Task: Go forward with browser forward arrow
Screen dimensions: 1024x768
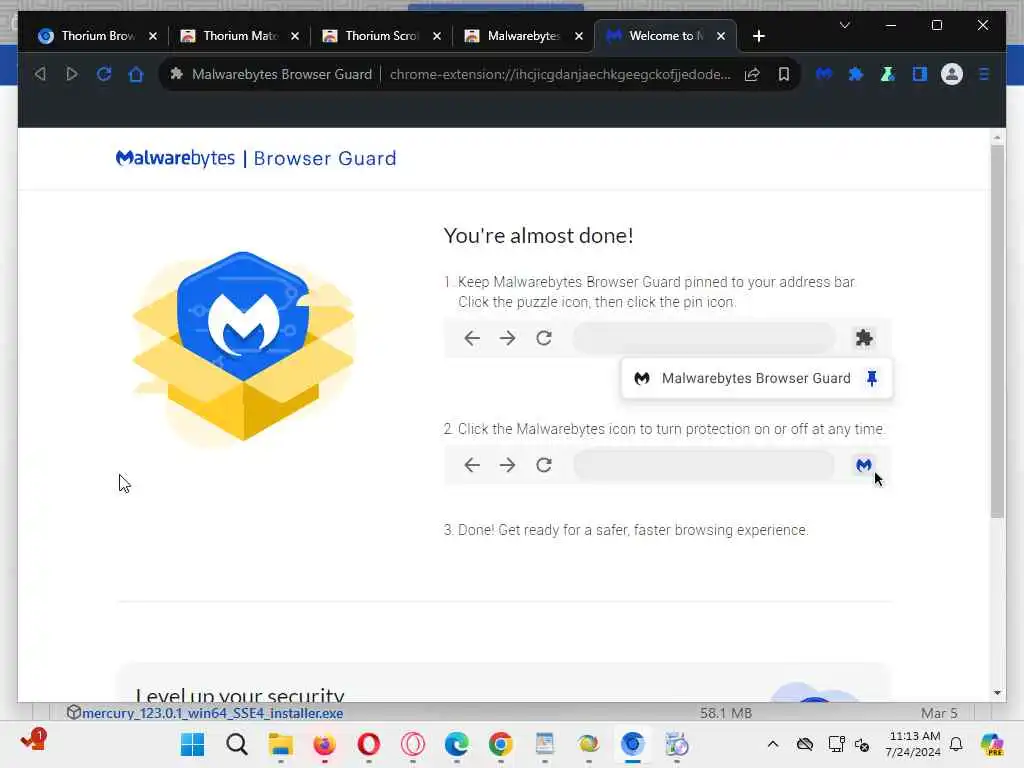Action: (72, 74)
